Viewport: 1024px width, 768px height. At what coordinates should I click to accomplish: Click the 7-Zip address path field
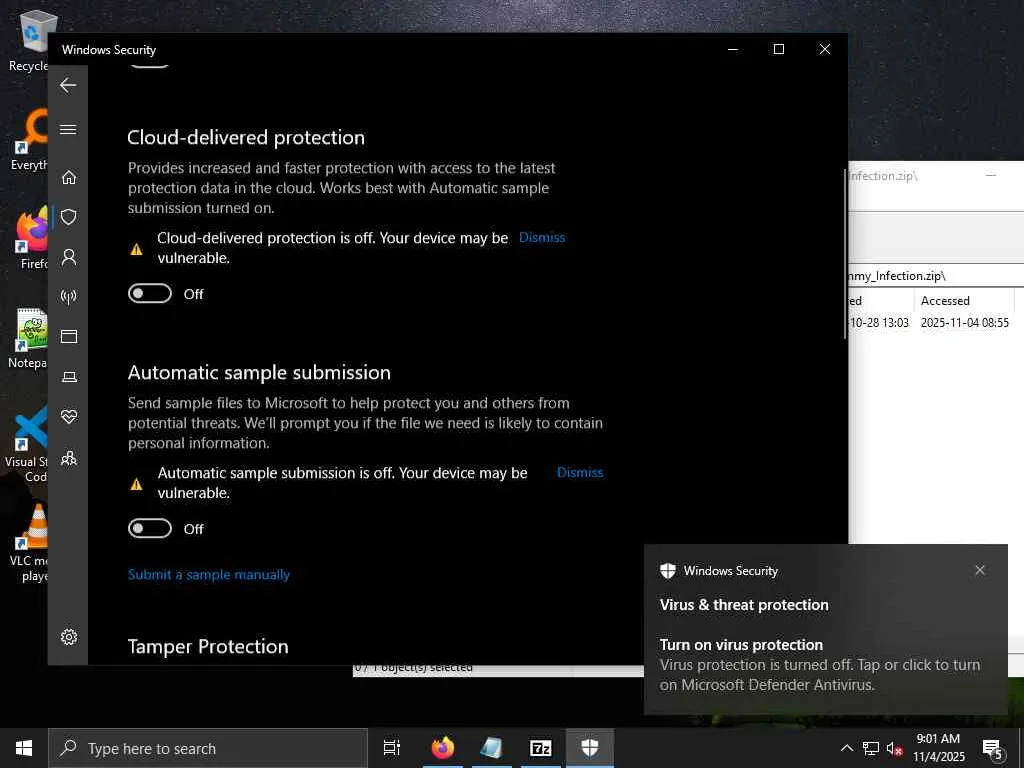935,276
